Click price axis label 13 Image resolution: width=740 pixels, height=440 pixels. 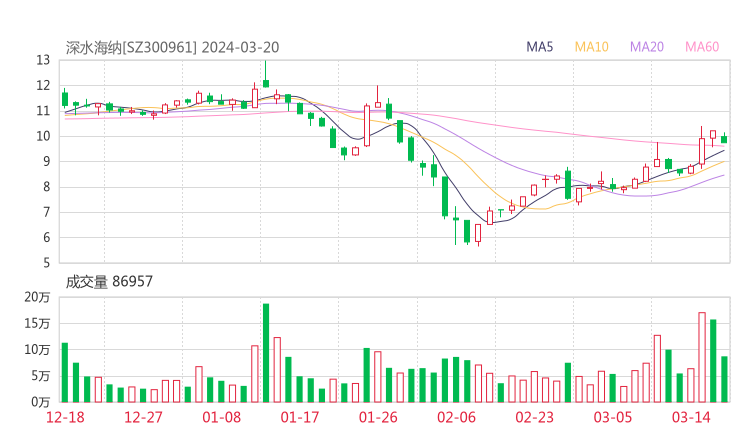[43, 60]
